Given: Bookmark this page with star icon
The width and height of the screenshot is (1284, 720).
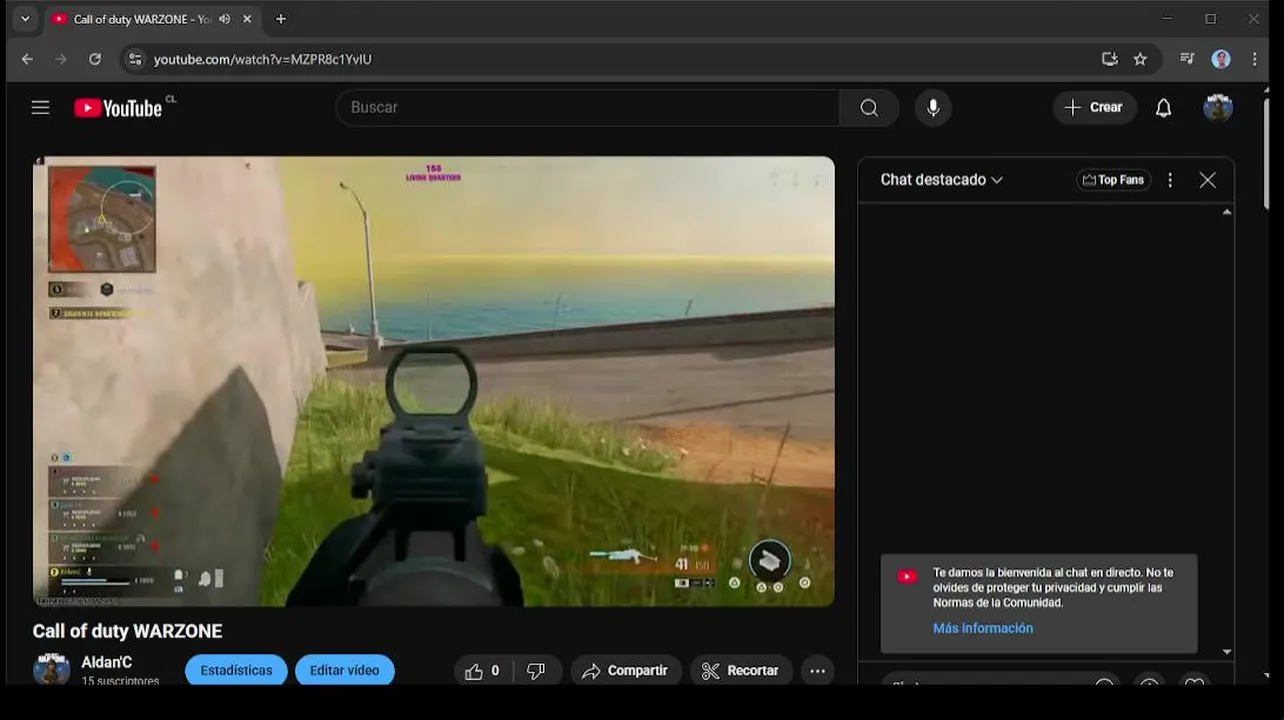Looking at the screenshot, I should click(1140, 59).
